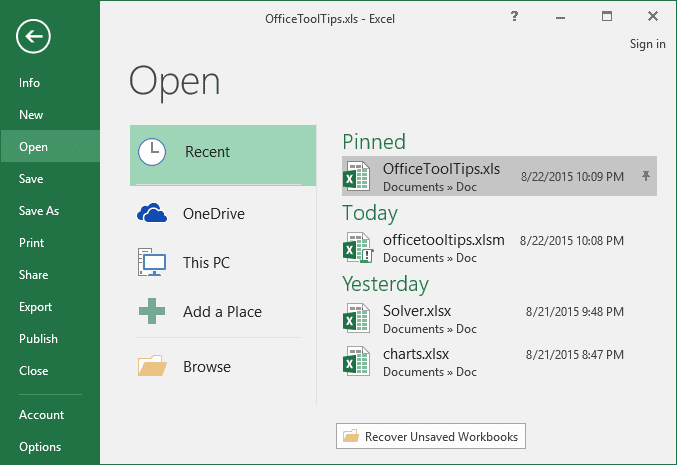Select the OneDrive location label
This screenshot has width=677, height=465.
[x=214, y=213]
